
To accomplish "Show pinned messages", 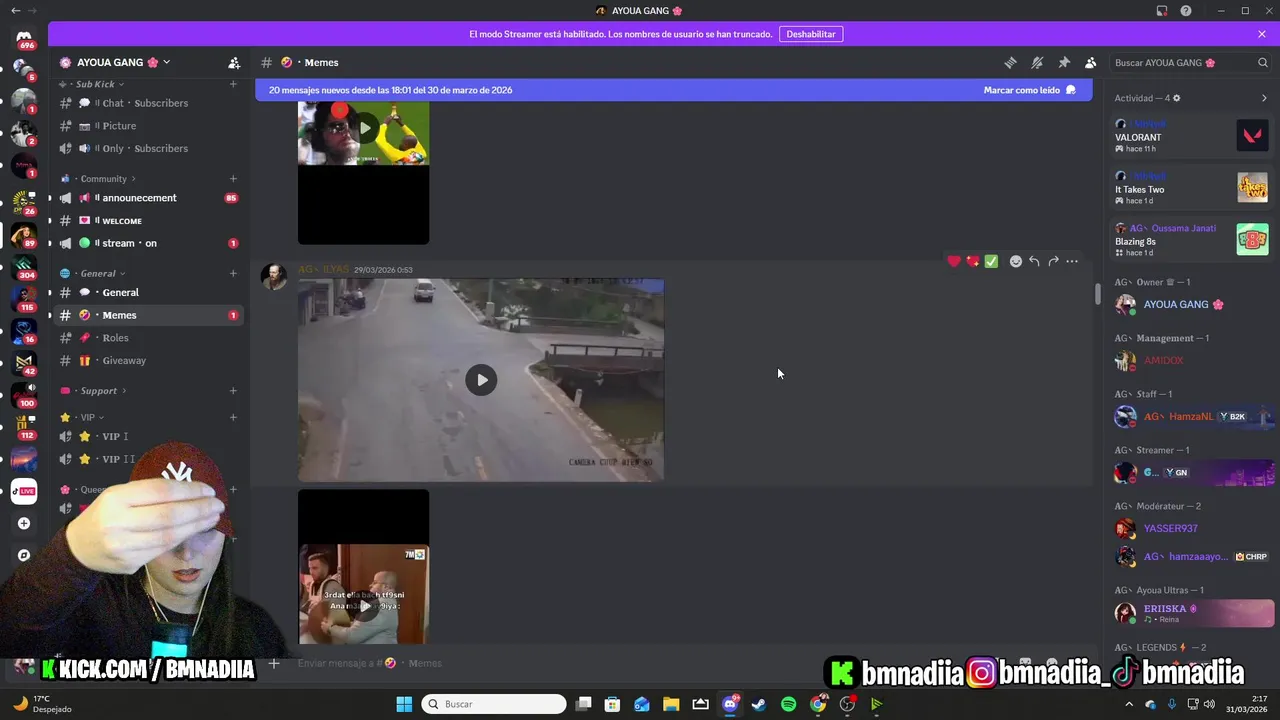I will pos(1064,62).
